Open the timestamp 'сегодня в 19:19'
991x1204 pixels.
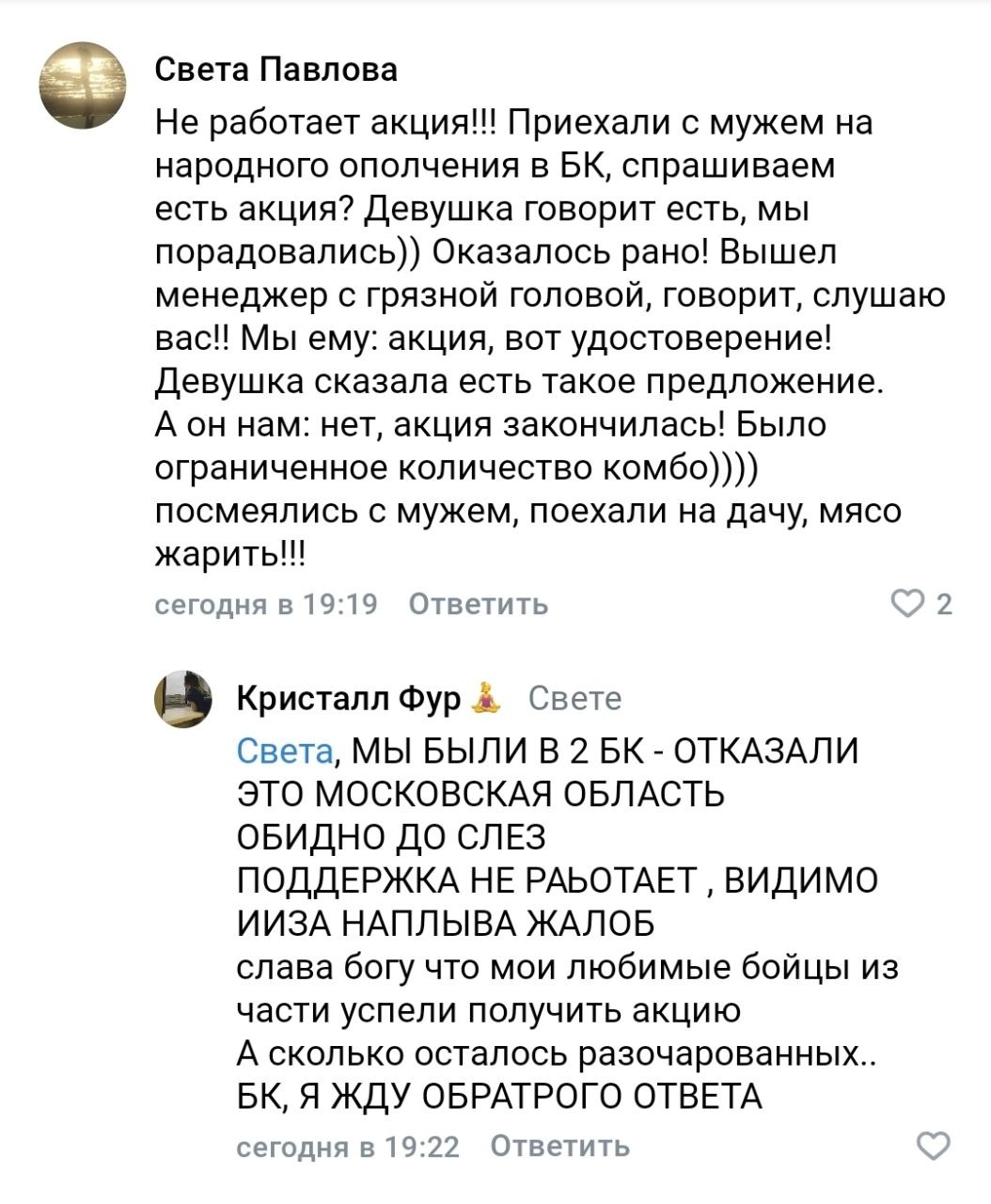(266, 604)
